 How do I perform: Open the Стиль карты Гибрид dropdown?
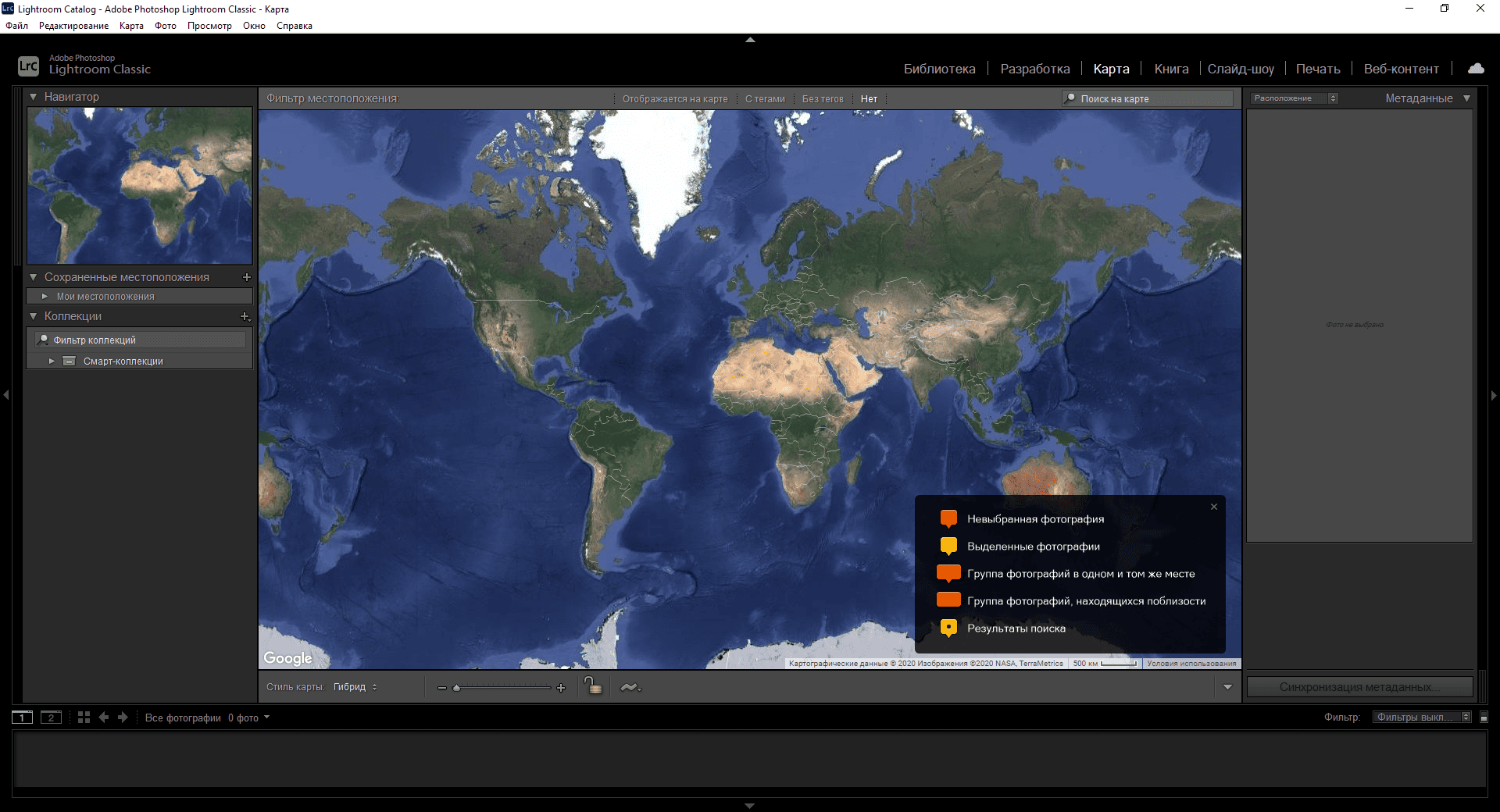pyautogui.click(x=355, y=687)
